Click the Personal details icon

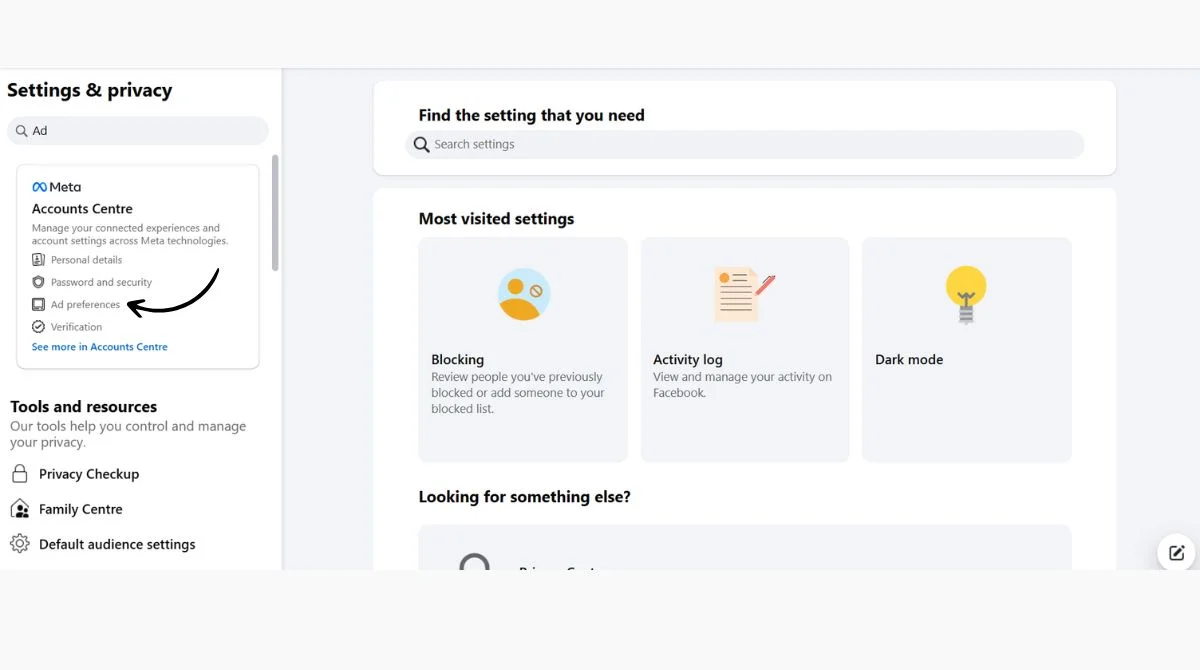pos(38,260)
